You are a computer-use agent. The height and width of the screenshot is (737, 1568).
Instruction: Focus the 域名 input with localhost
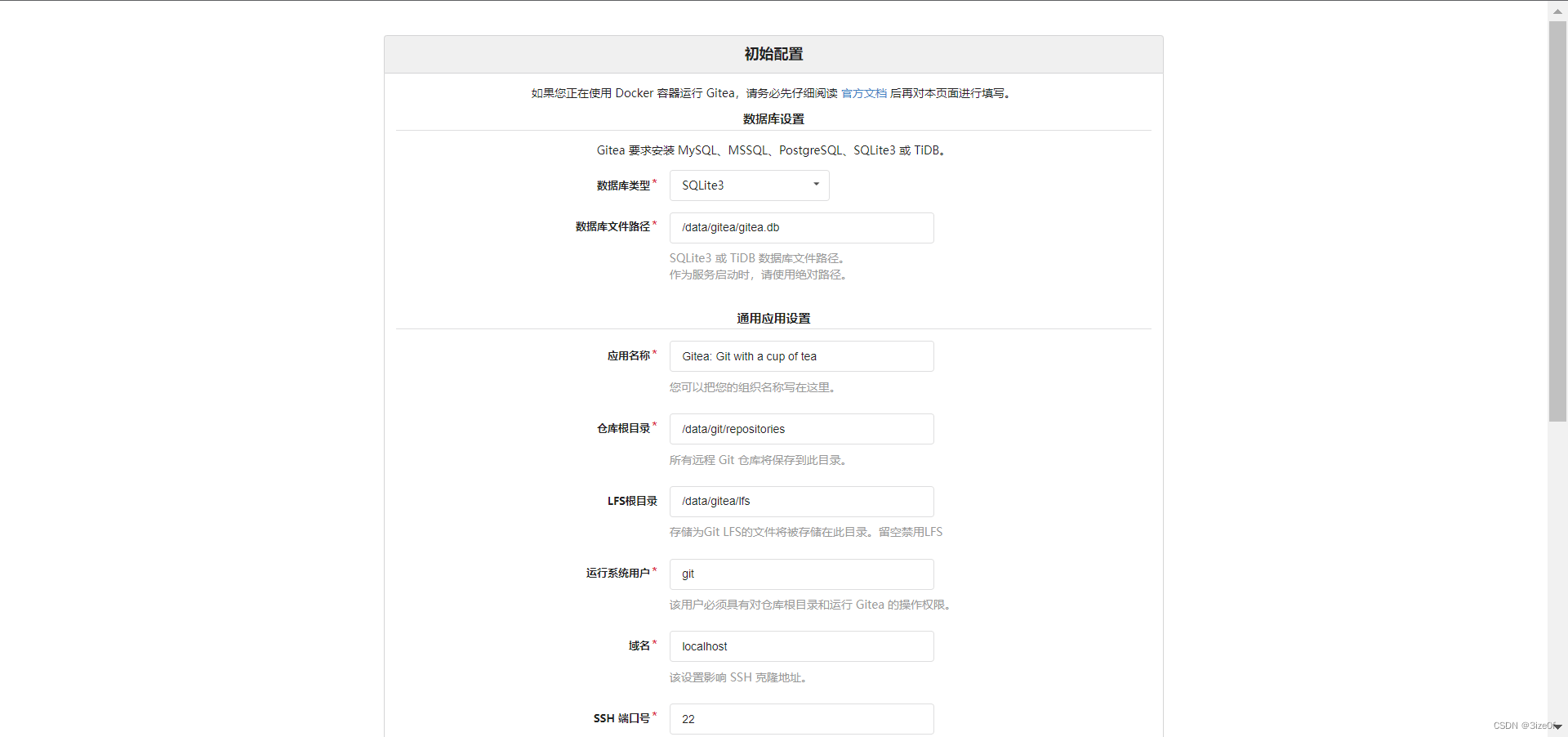coord(801,646)
